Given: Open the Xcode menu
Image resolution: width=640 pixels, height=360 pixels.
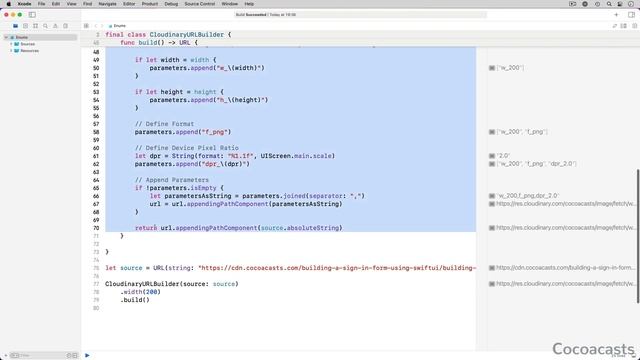Looking at the screenshot, I should pos(24,4).
